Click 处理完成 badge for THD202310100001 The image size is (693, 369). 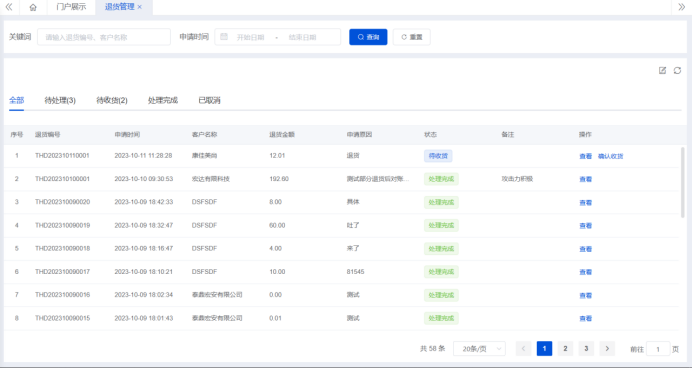click(x=441, y=179)
